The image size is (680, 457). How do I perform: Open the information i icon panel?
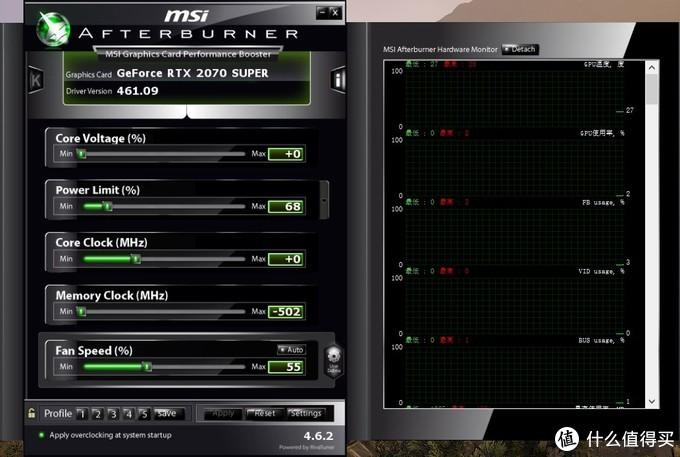point(339,80)
